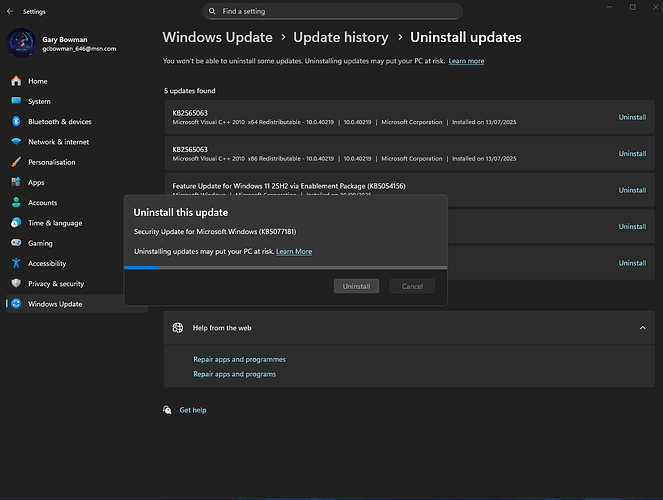
Task: Select the Bluetooth & devices icon
Action: pos(16,121)
